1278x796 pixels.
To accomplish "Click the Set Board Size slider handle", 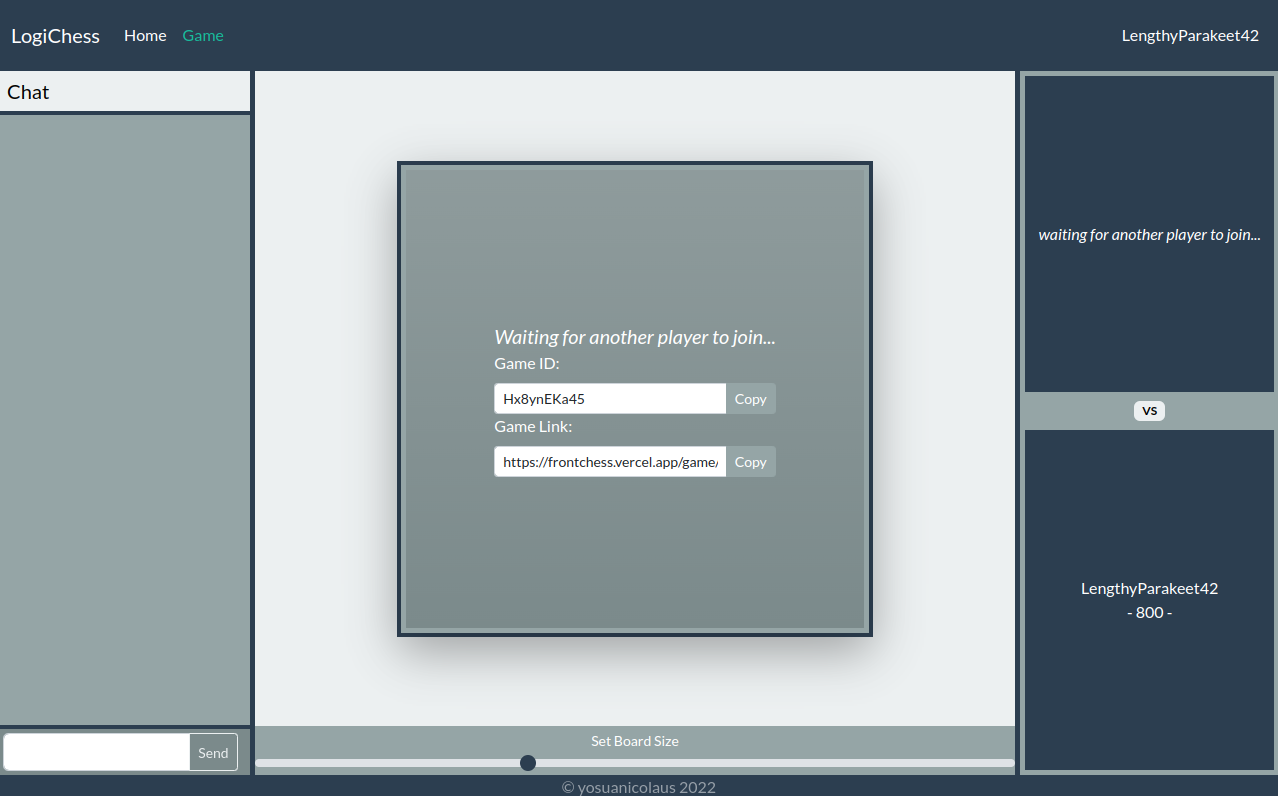I will coord(528,763).
